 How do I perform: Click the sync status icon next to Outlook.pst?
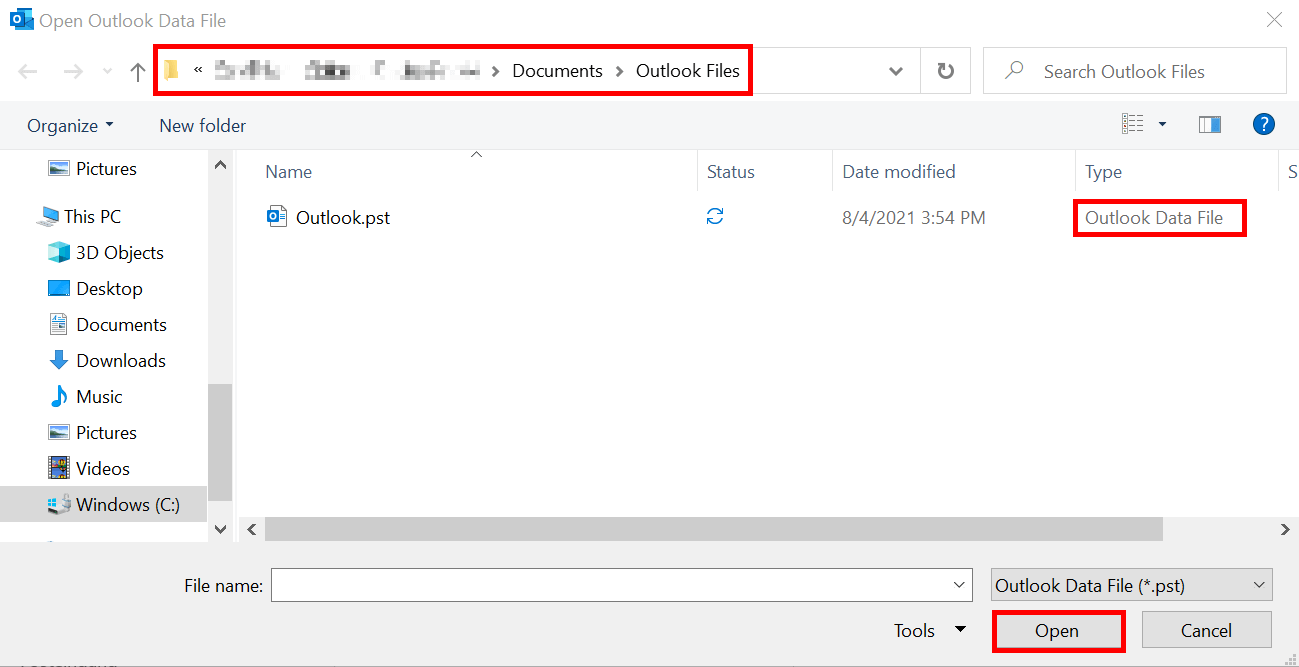[x=714, y=216]
